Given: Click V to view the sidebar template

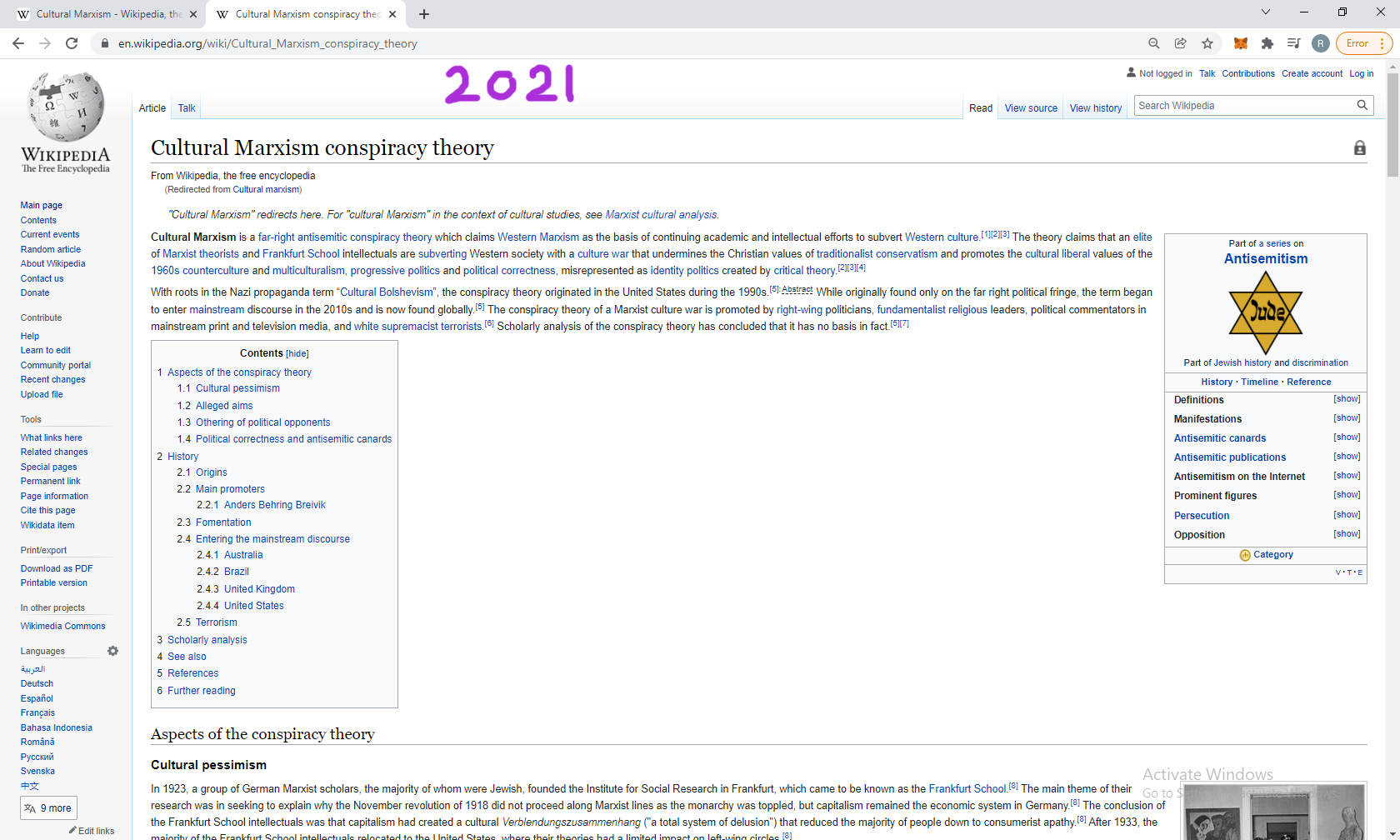Looking at the screenshot, I should point(1338,572).
